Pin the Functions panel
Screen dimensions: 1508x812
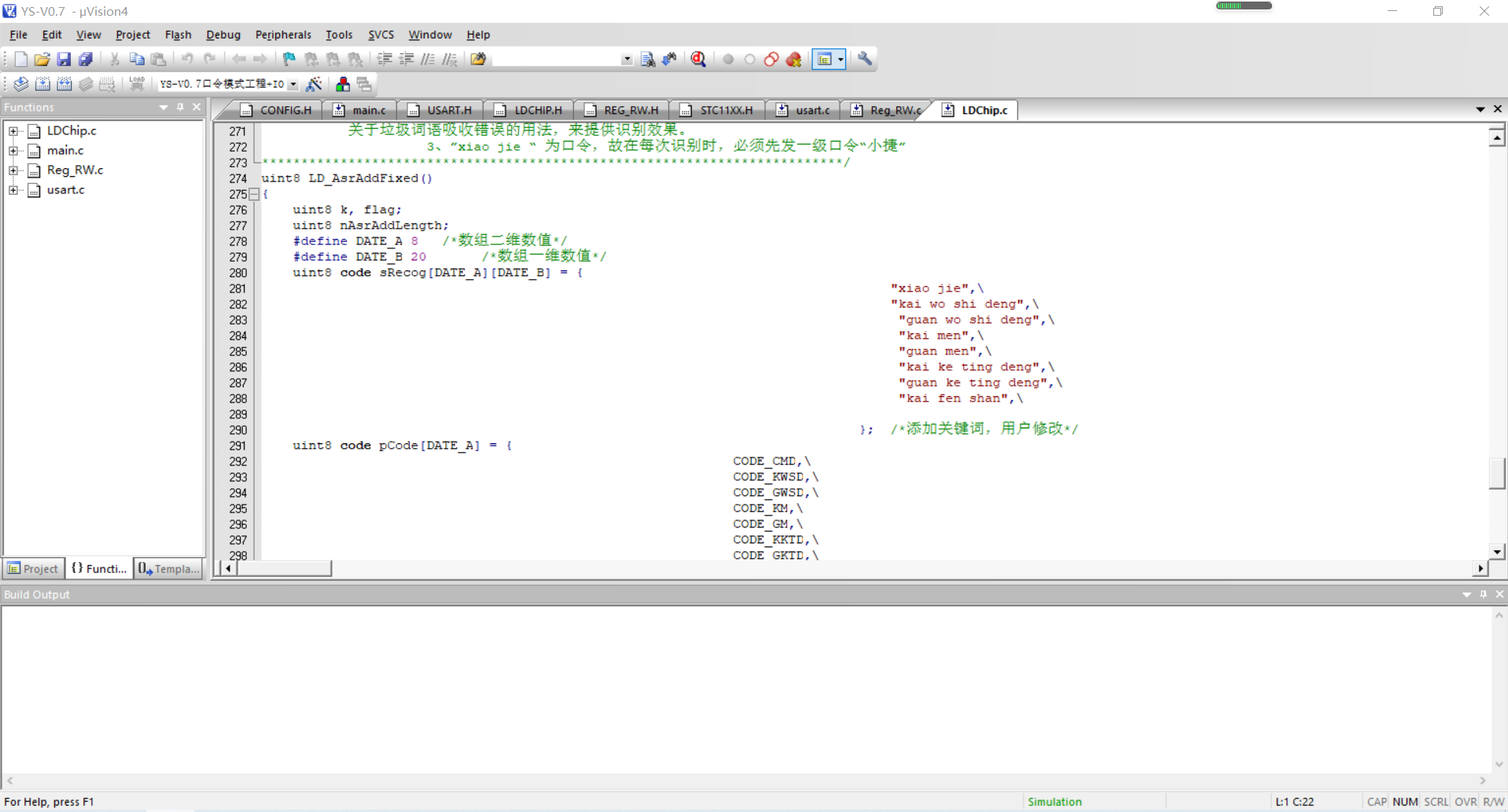[x=180, y=108]
